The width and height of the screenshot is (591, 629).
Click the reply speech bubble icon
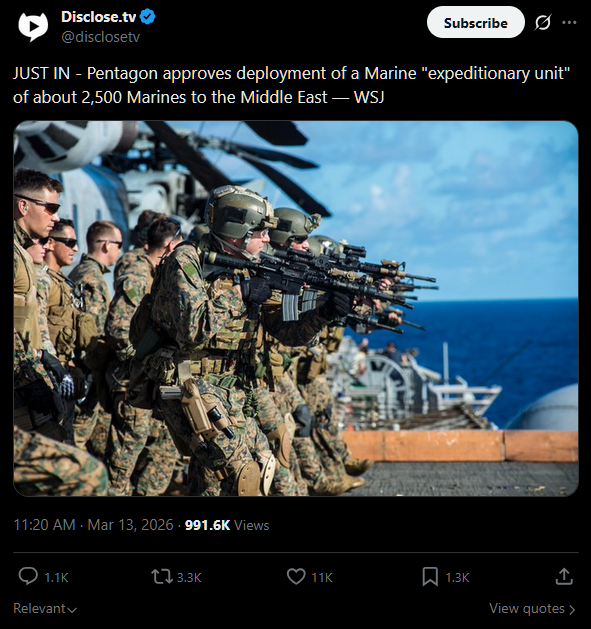28,576
